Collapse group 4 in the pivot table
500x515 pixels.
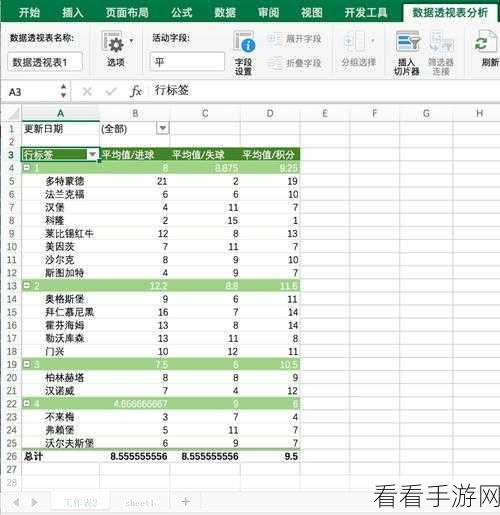[26, 403]
